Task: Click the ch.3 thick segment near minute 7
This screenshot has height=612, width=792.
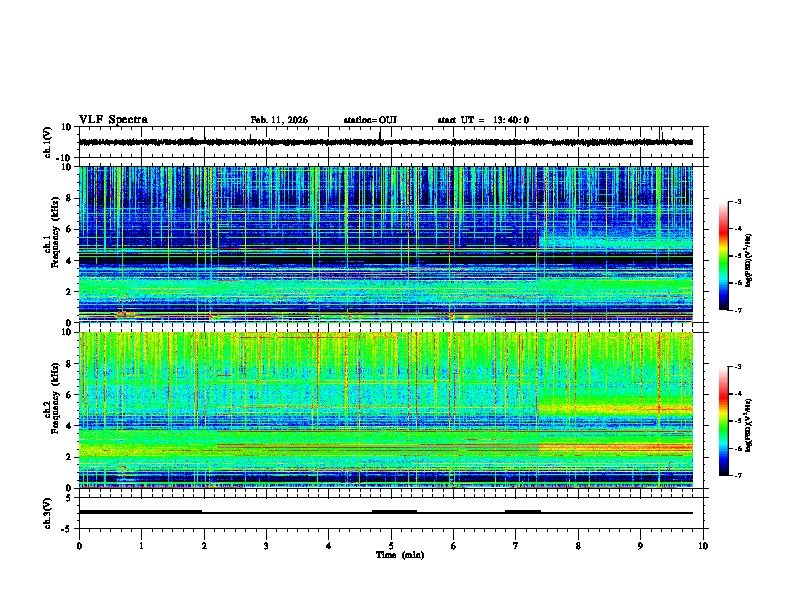Action: 523,512
